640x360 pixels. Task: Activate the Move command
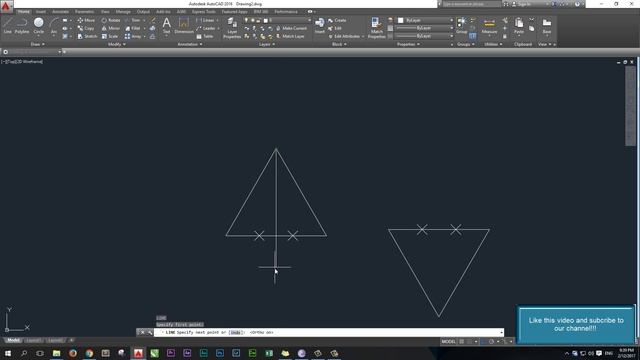(86, 20)
